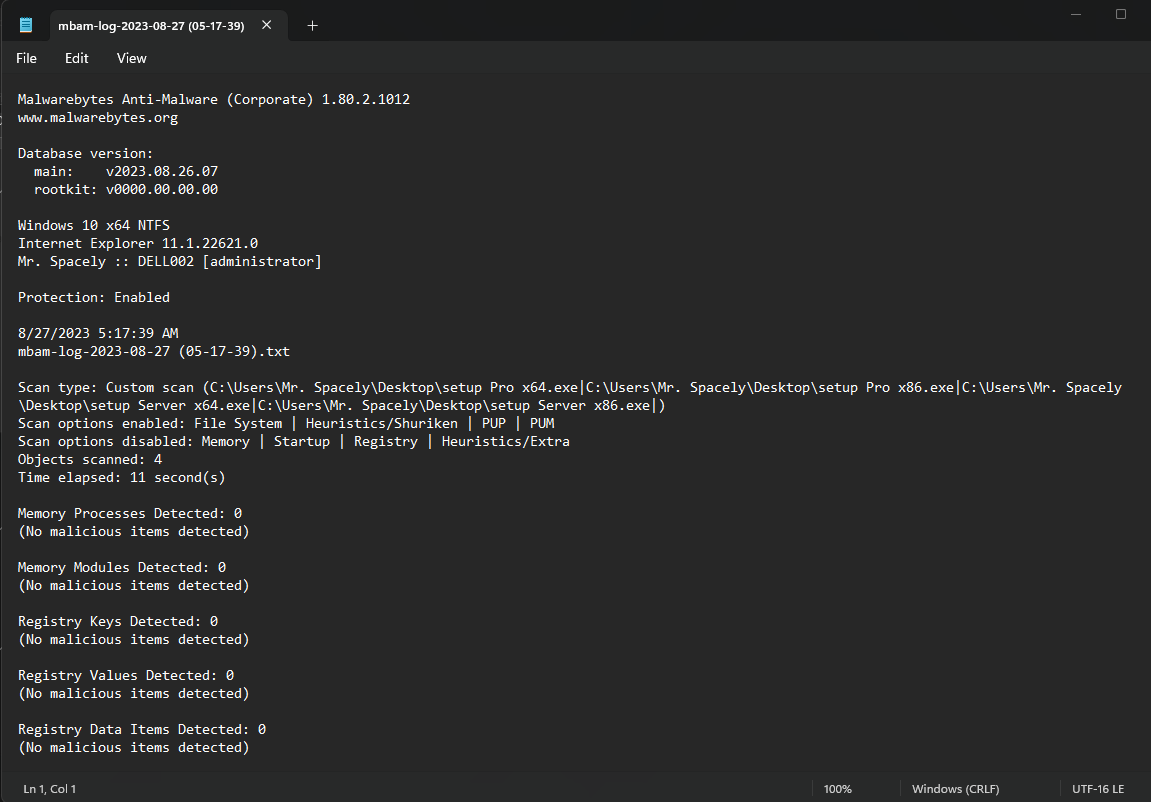The image size is (1151, 802).
Task: Click the Time elapsed: 11 second(s) line
Action: click(x=121, y=477)
